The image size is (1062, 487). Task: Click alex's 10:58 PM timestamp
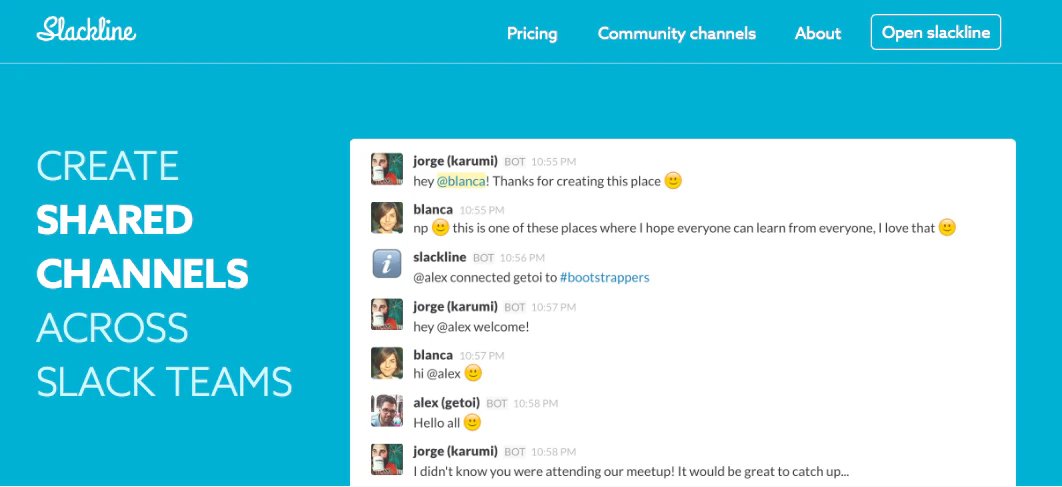tap(536, 404)
